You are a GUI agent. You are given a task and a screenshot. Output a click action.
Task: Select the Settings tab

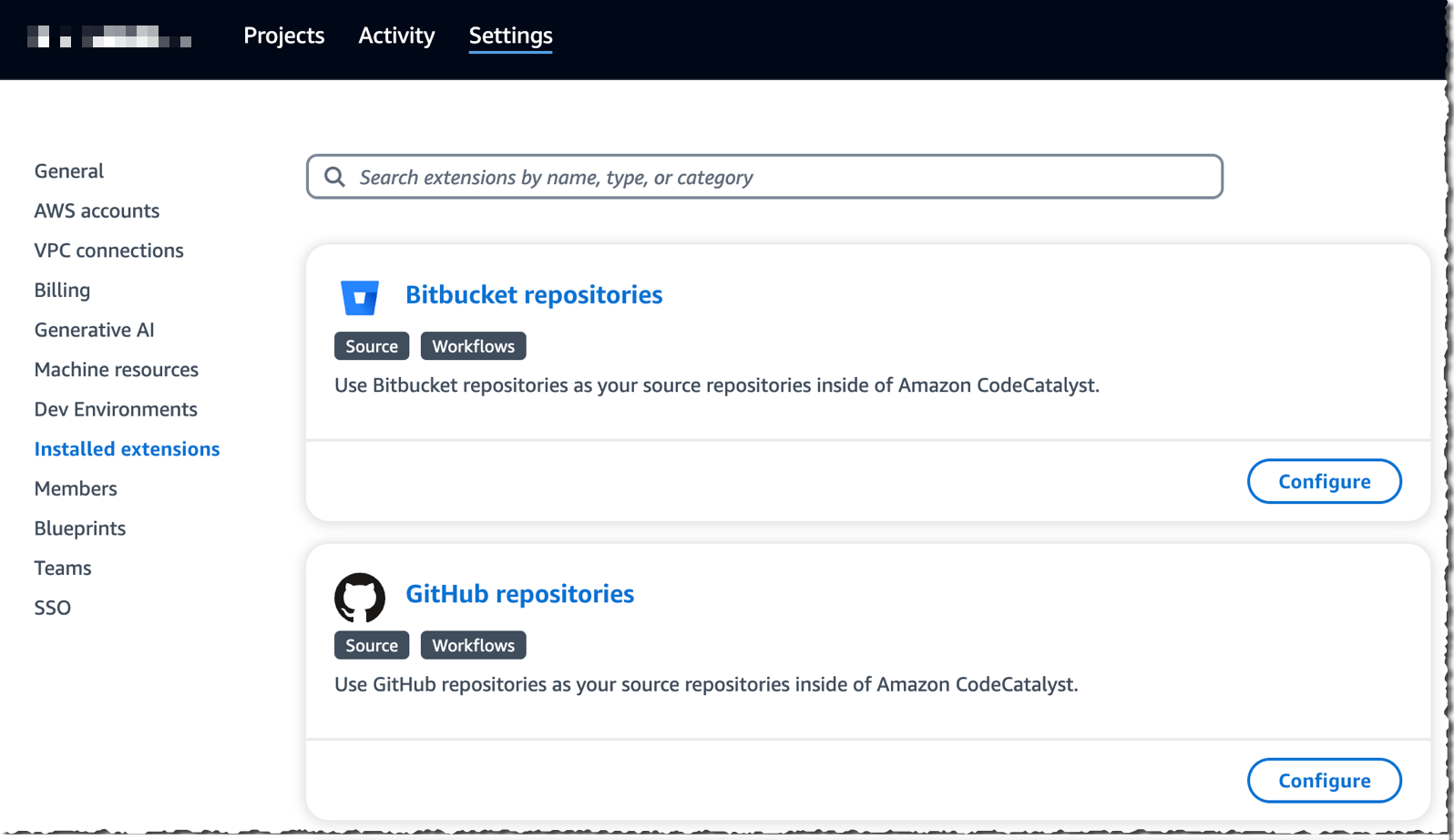[510, 36]
